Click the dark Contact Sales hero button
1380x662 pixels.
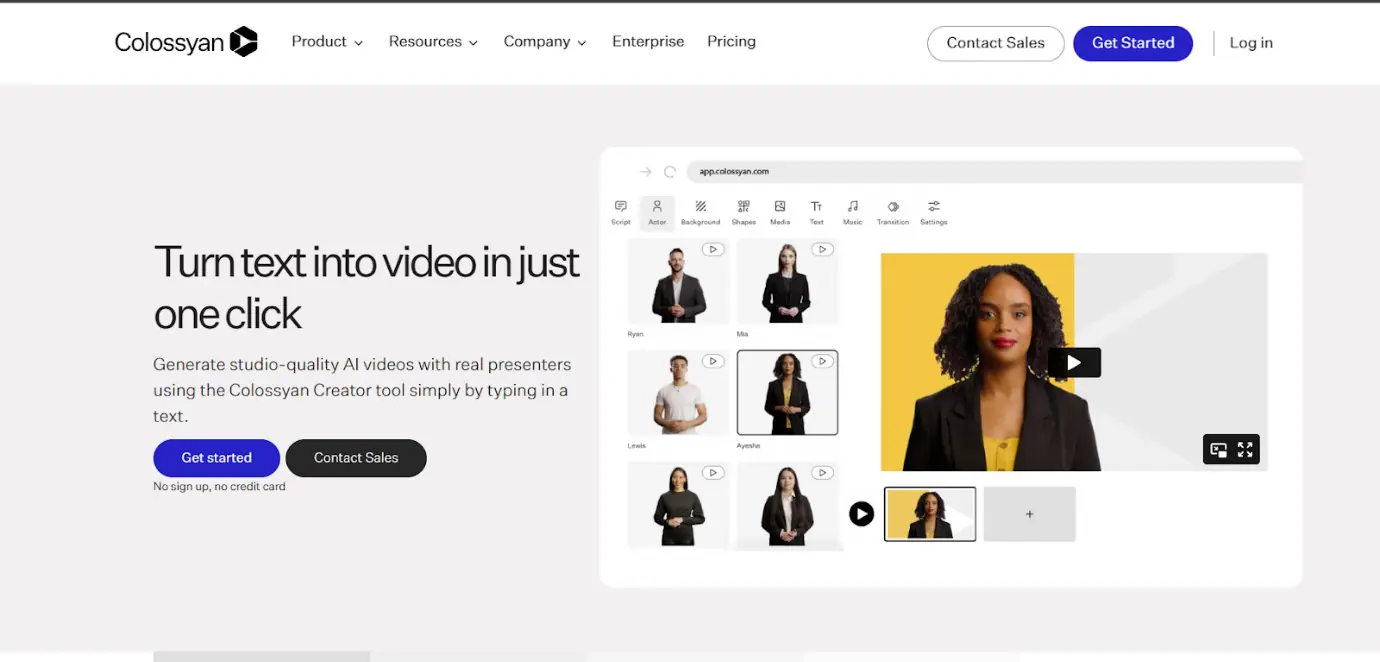click(356, 458)
